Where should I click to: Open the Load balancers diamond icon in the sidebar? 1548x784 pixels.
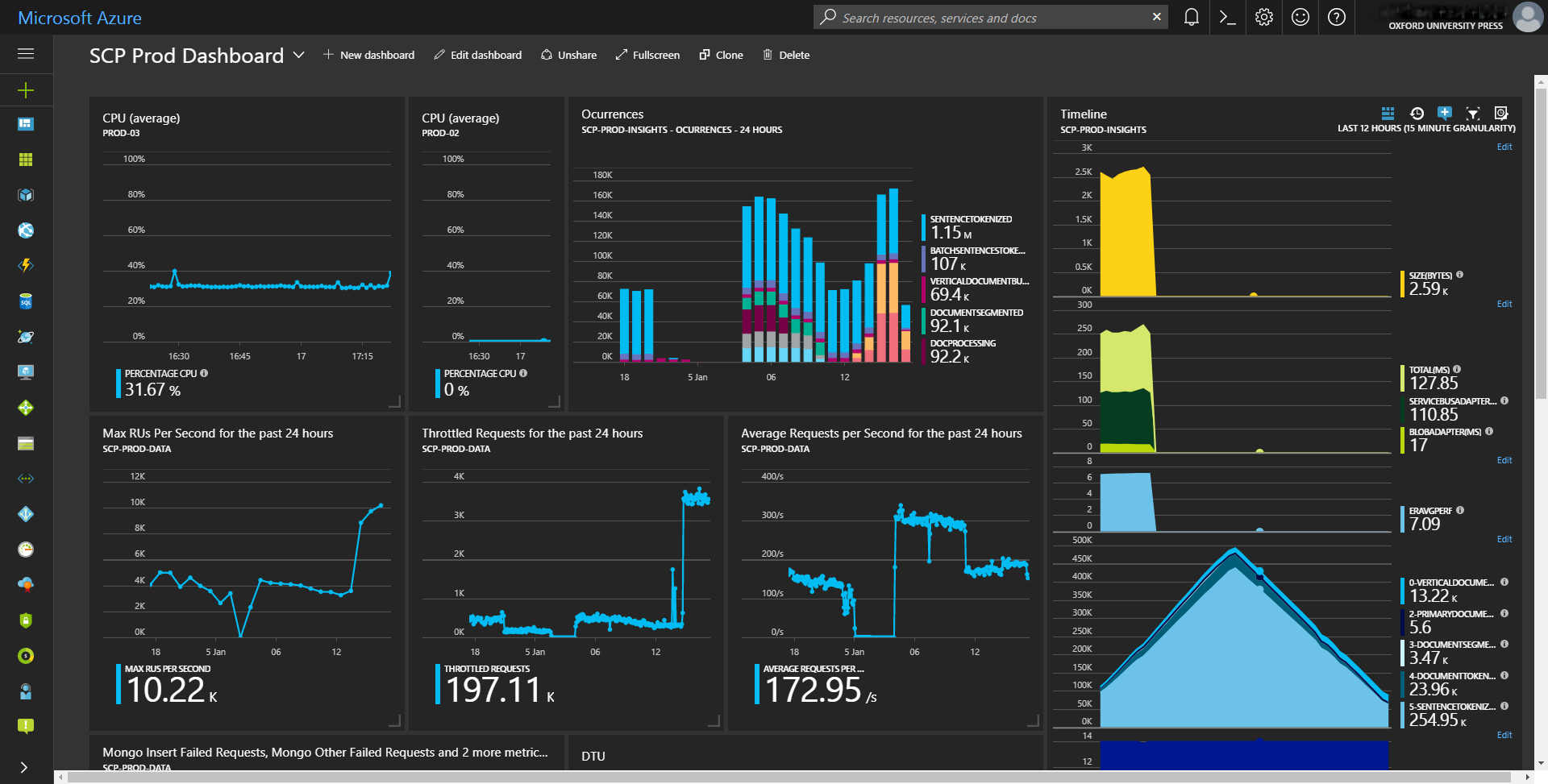coord(26,408)
